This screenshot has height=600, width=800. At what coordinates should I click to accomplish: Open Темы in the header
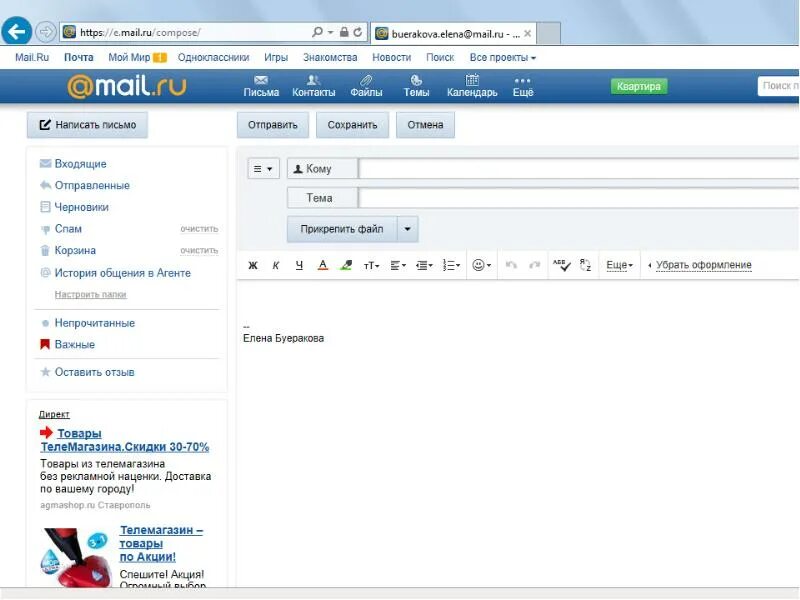(416, 86)
